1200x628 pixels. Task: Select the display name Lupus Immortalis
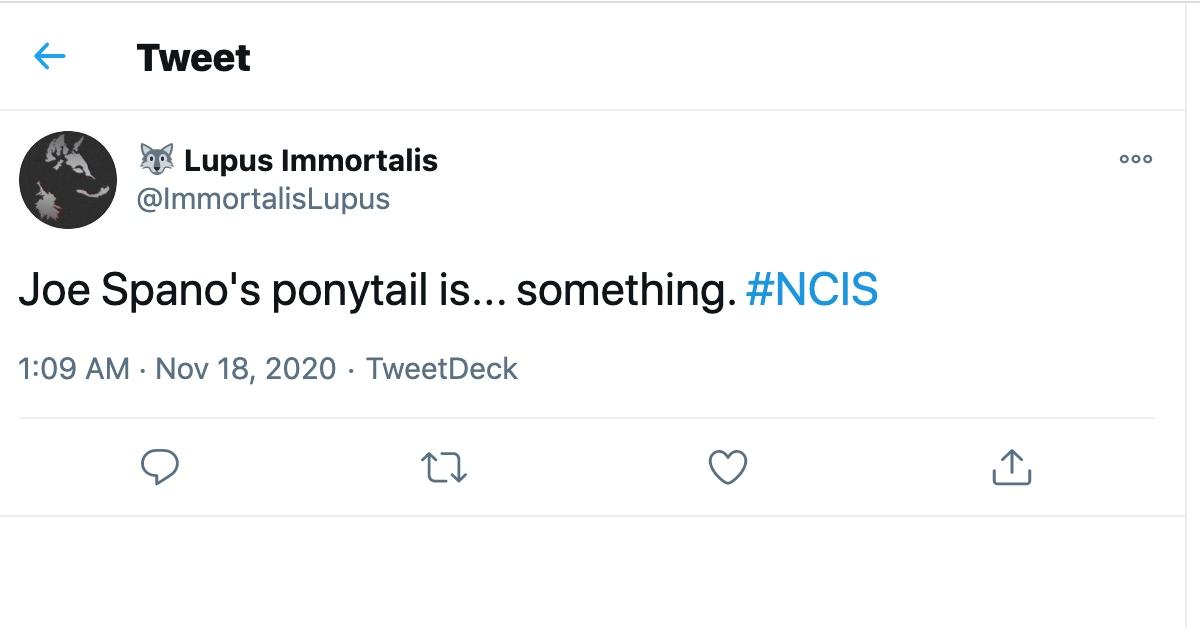coord(310,159)
